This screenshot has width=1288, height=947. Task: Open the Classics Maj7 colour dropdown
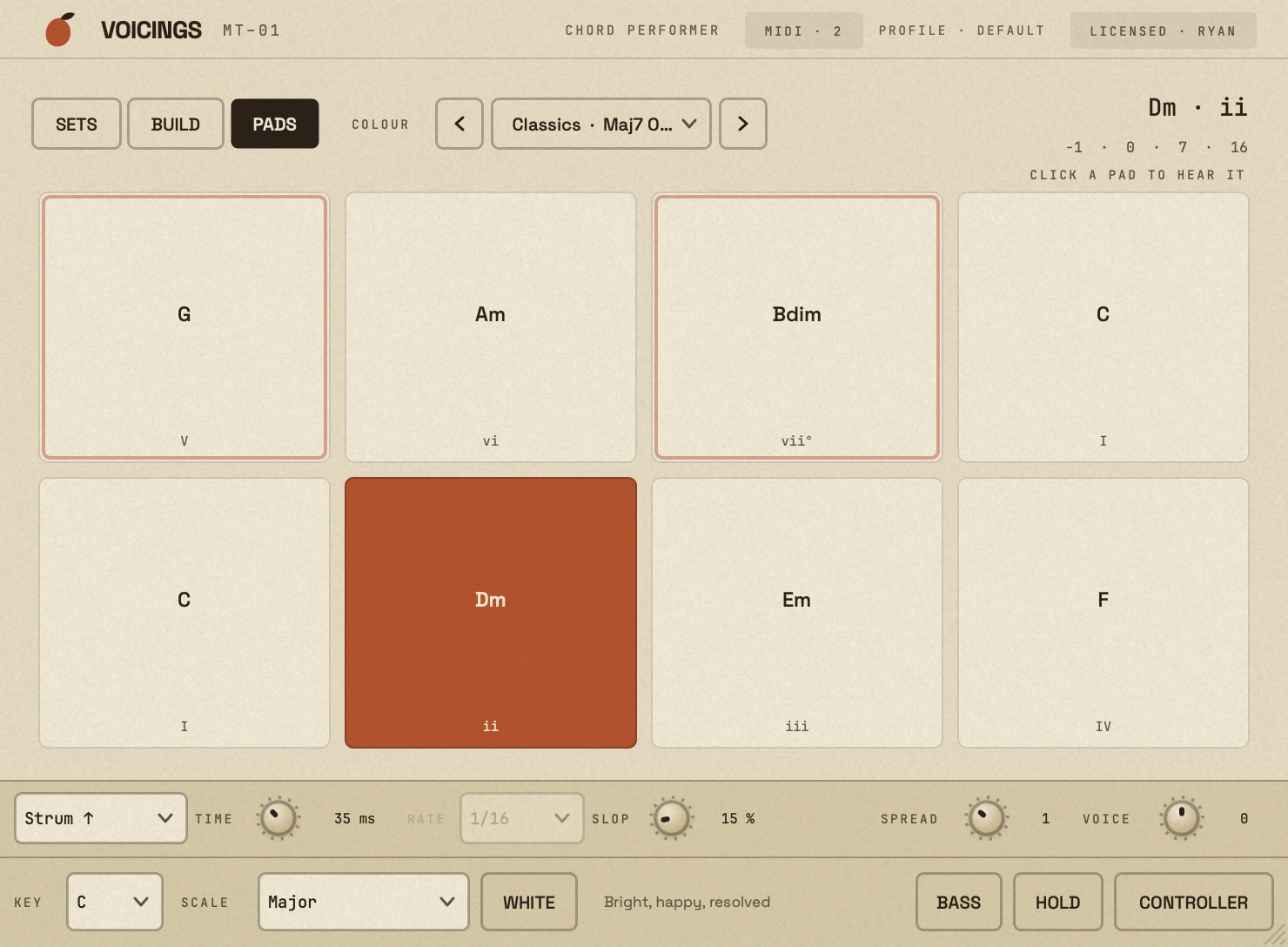601,124
